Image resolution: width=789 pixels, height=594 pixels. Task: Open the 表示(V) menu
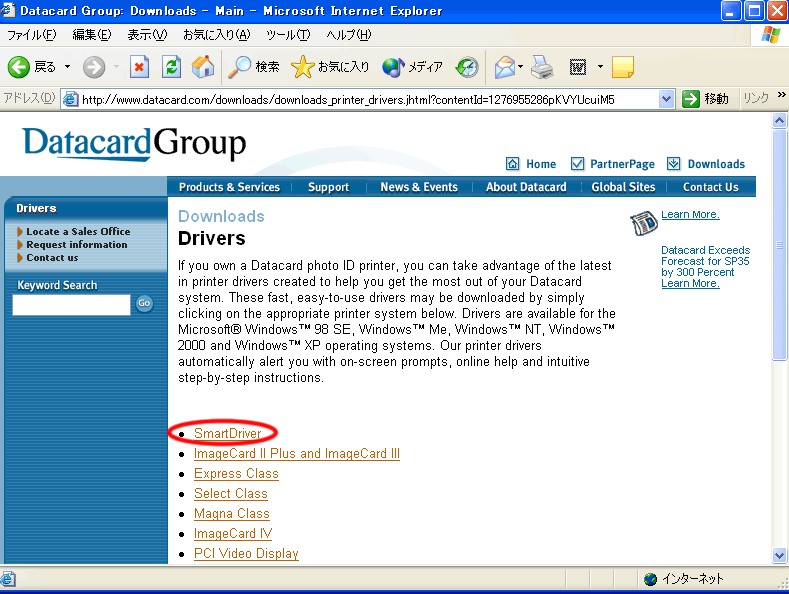147,35
